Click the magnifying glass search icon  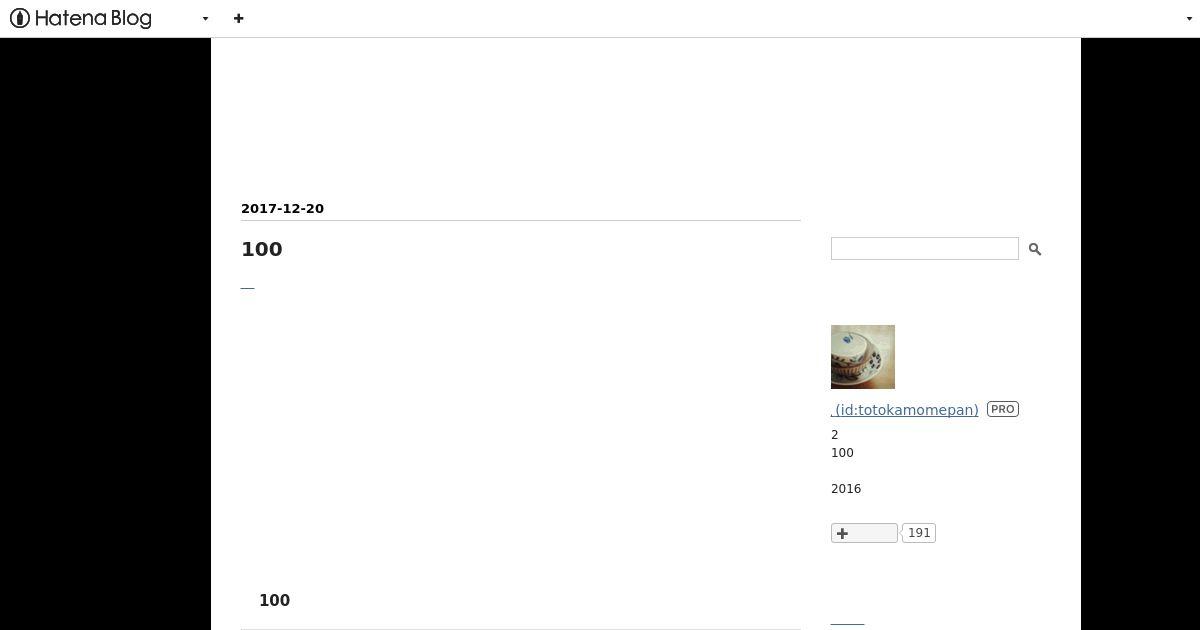1035,249
